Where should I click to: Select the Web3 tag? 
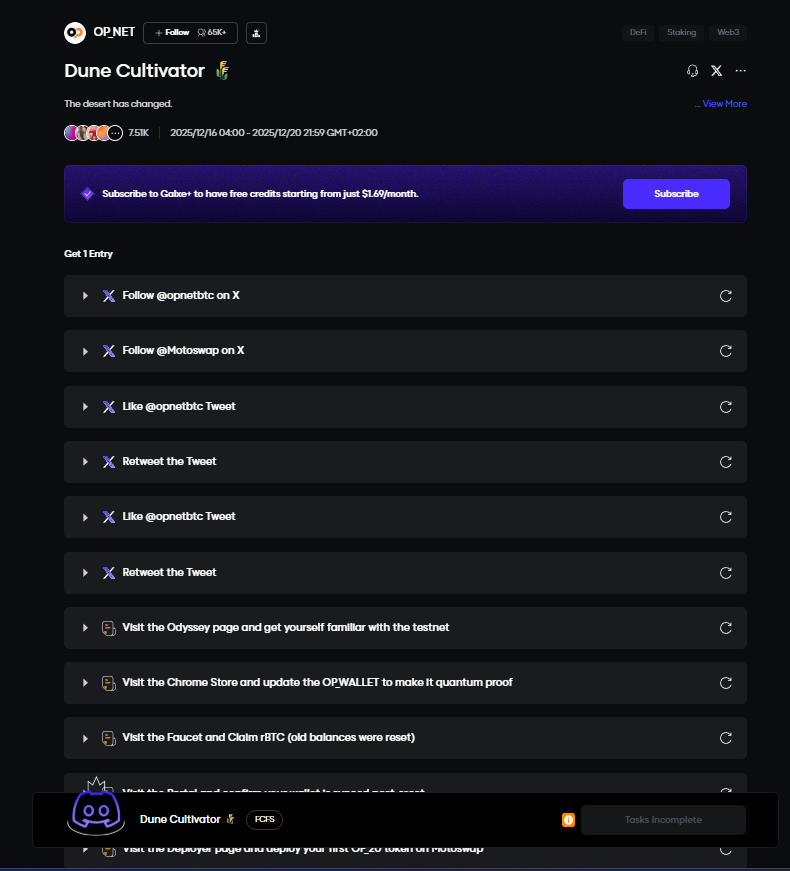pyautogui.click(x=728, y=33)
